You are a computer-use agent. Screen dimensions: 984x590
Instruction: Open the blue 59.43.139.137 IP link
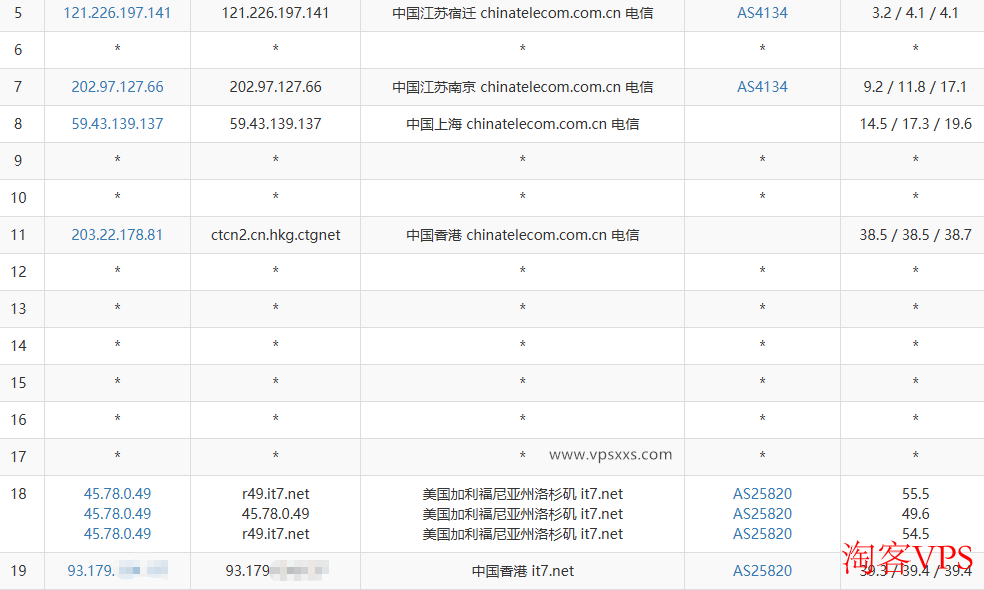click(117, 124)
